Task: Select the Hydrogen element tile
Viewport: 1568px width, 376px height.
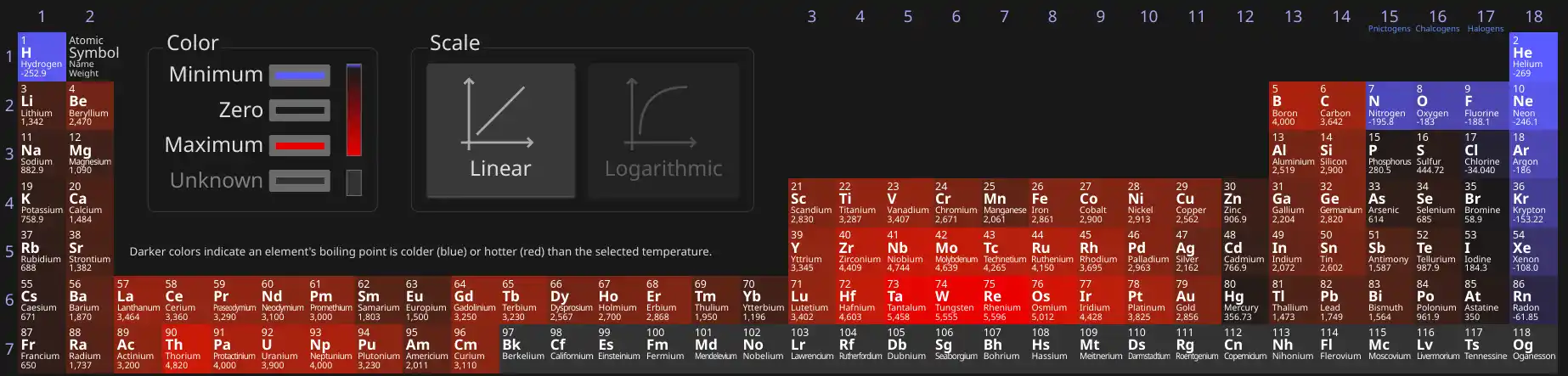Action: tap(42, 57)
